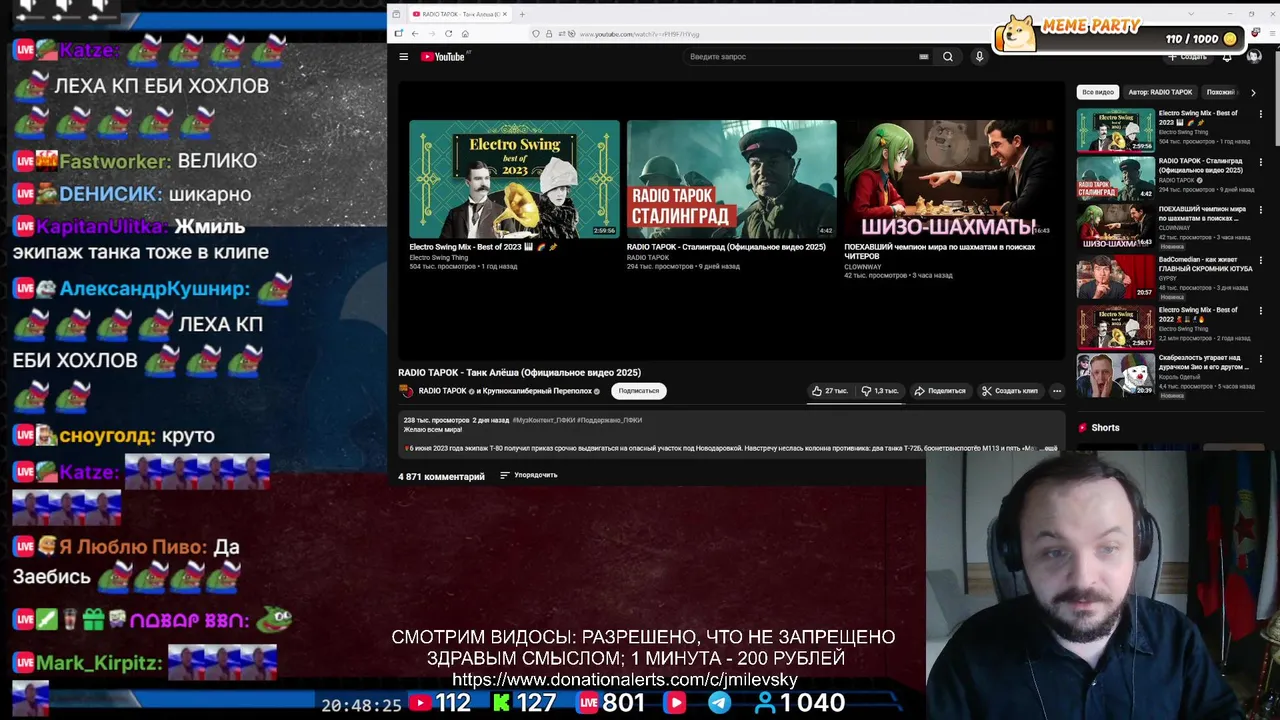
Task: Reload the page with the browser refresh icon
Action: click(x=448, y=34)
